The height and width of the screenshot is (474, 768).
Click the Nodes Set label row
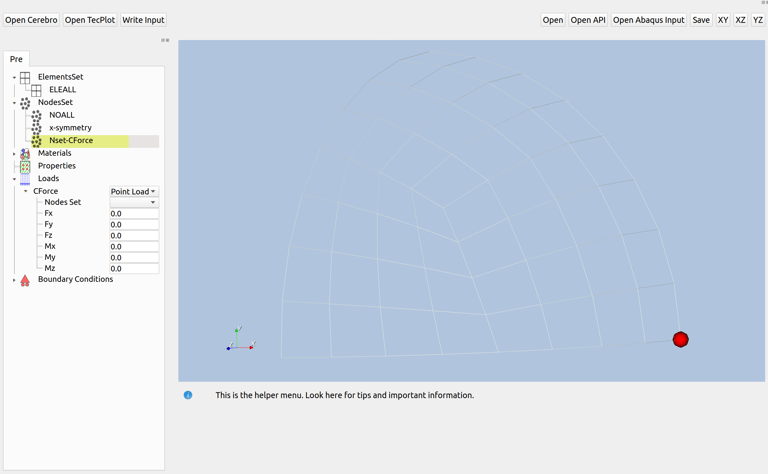[x=63, y=202]
